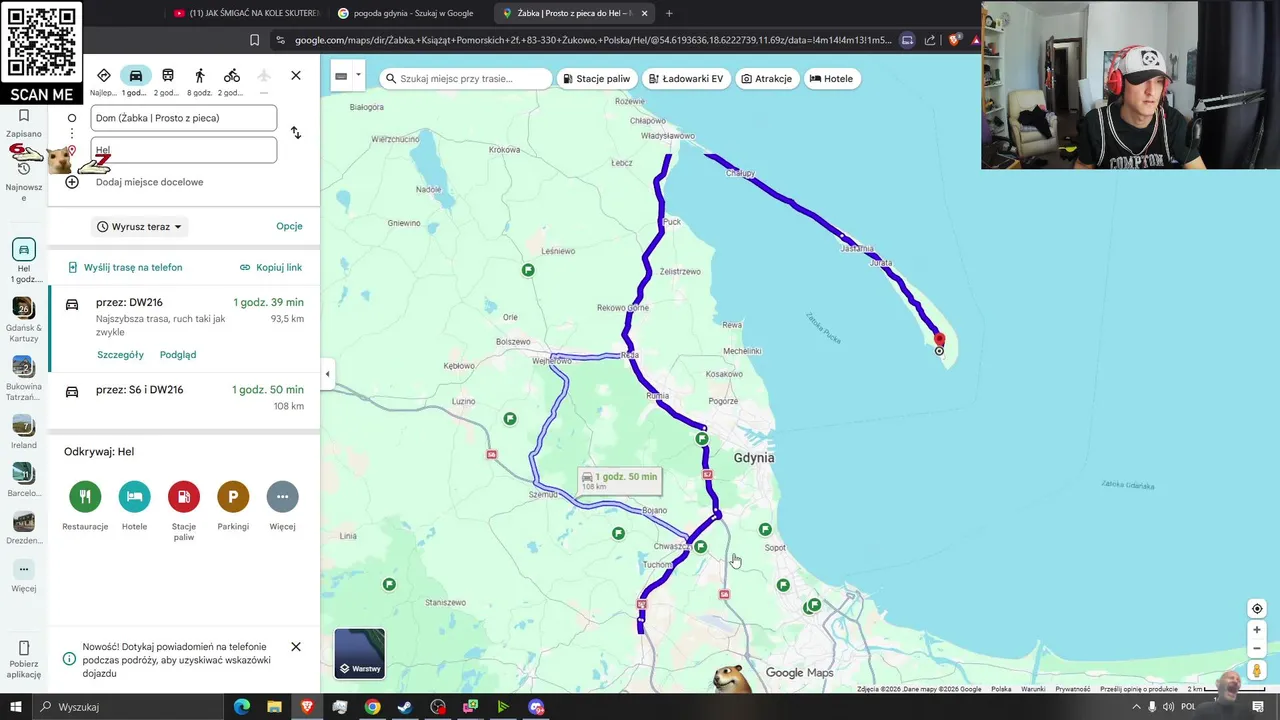The image size is (1280, 720).
Task: Click the browser bookmark icon
Action: point(255,40)
